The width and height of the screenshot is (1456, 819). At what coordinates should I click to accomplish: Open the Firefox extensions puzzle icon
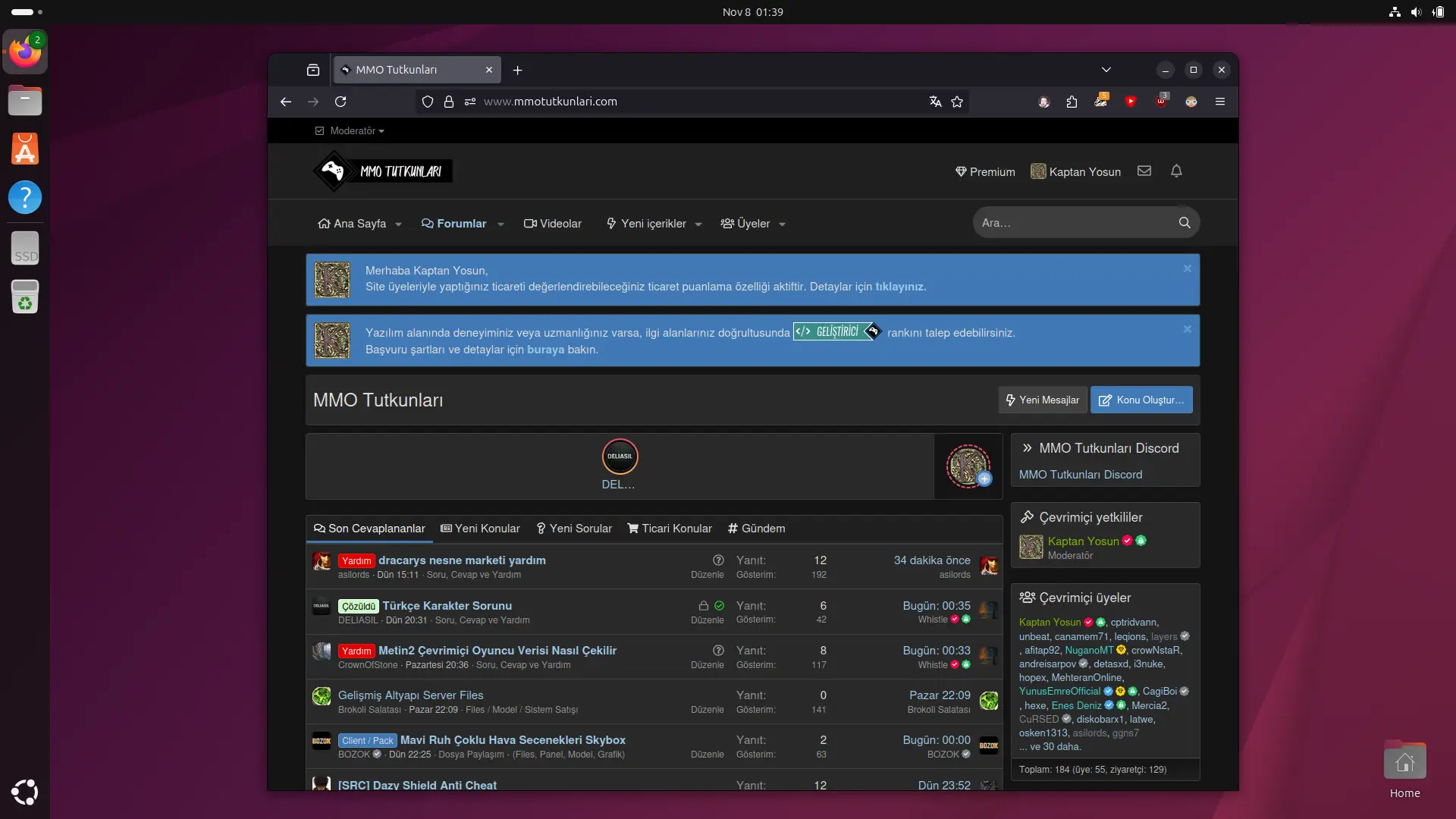[1072, 101]
